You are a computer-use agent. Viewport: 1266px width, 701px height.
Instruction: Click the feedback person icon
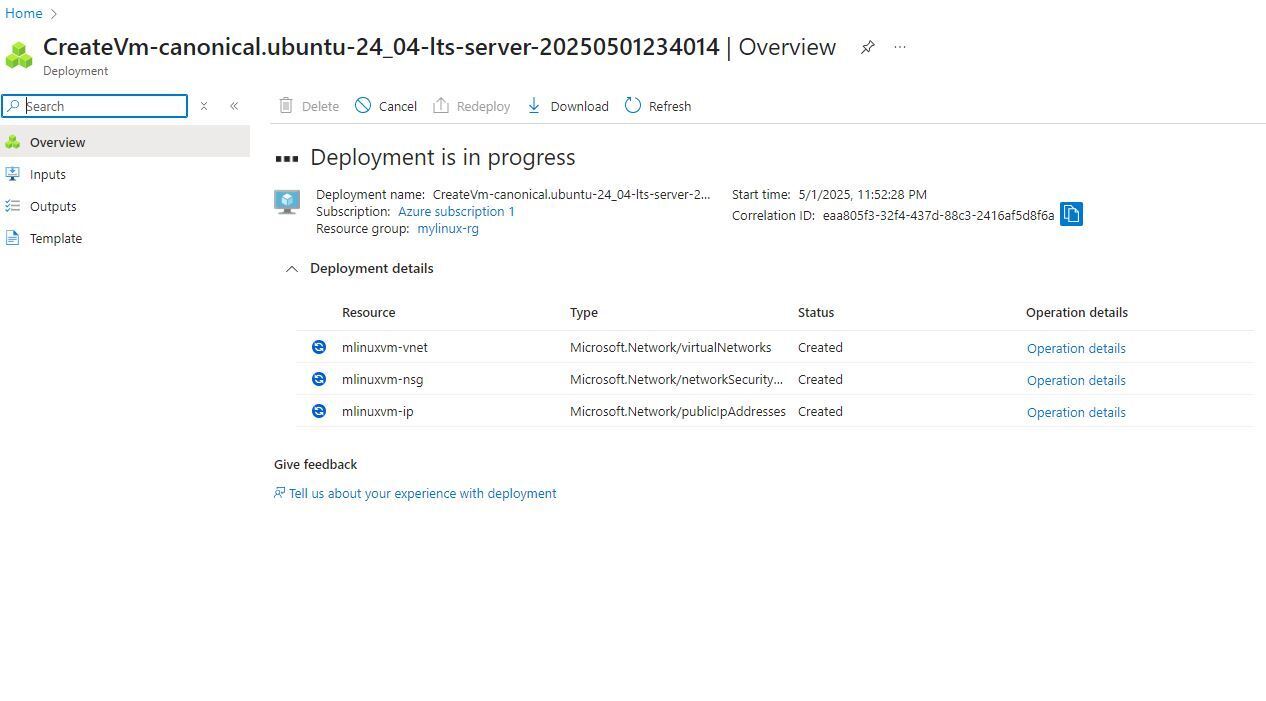[280, 493]
